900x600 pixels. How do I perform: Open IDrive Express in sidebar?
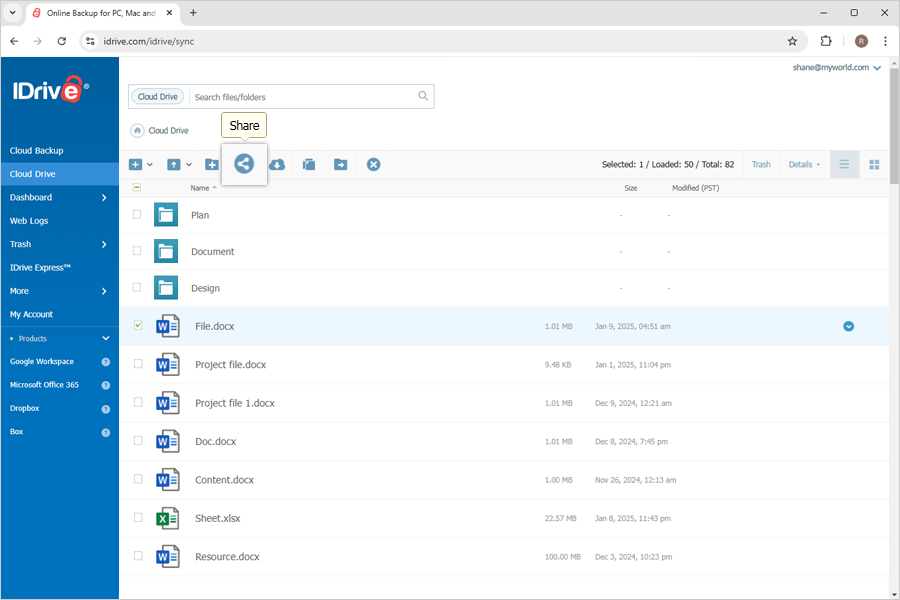(40, 268)
